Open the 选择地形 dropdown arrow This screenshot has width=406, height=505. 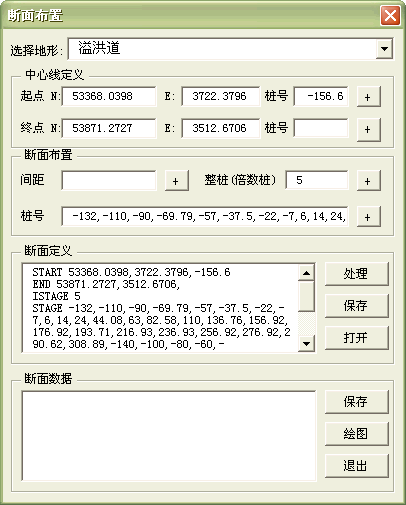coord(384,49)
